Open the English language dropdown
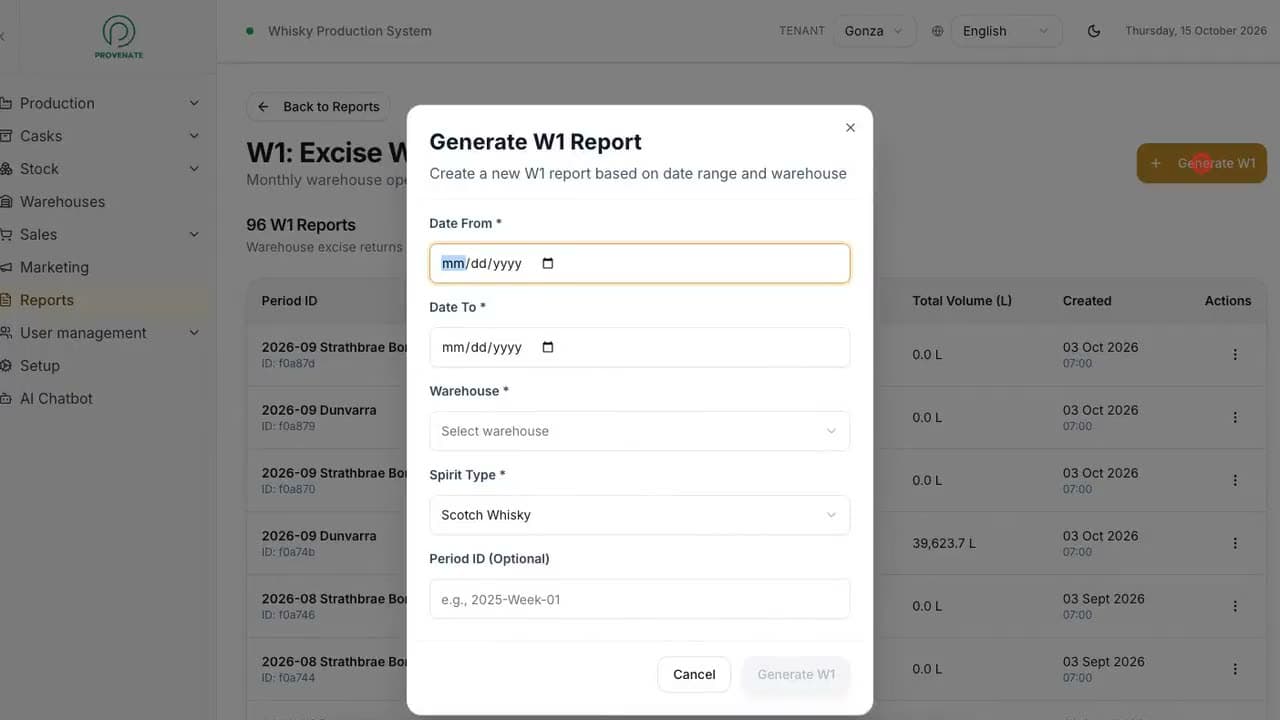 point(1006,31)
